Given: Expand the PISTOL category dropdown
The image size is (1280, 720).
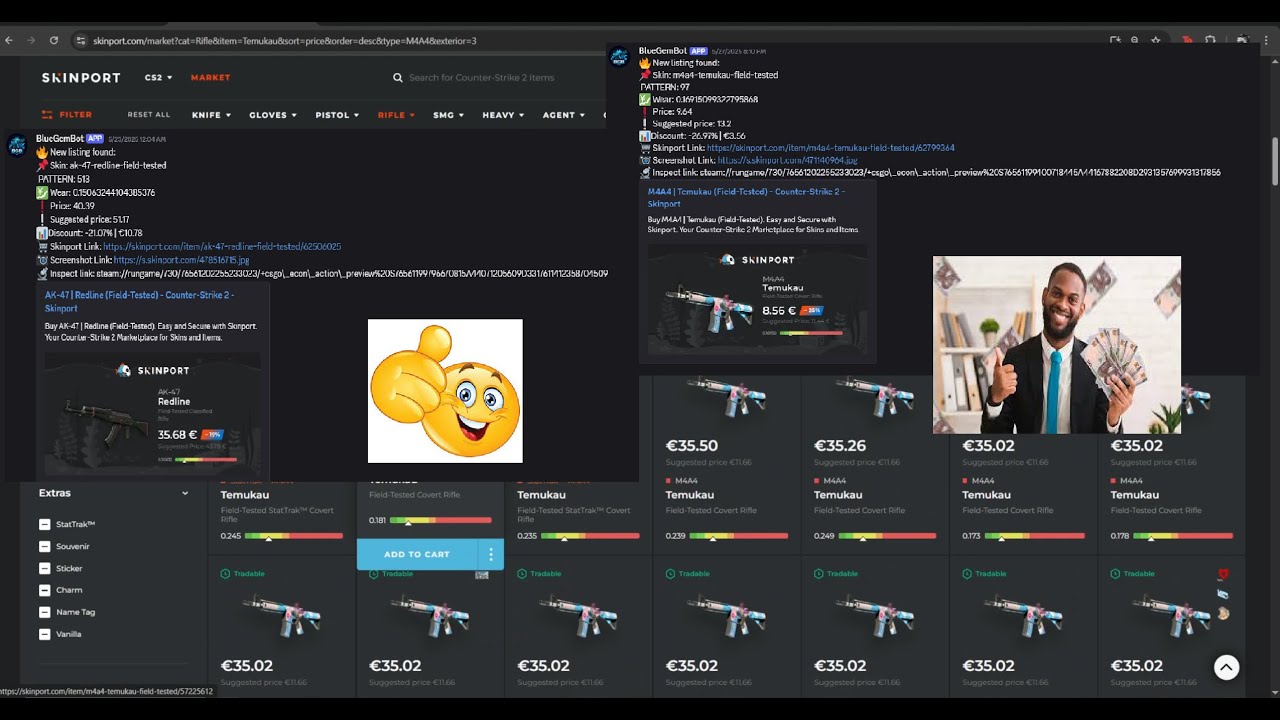Looking at the screenshot, I should [337, 115].
